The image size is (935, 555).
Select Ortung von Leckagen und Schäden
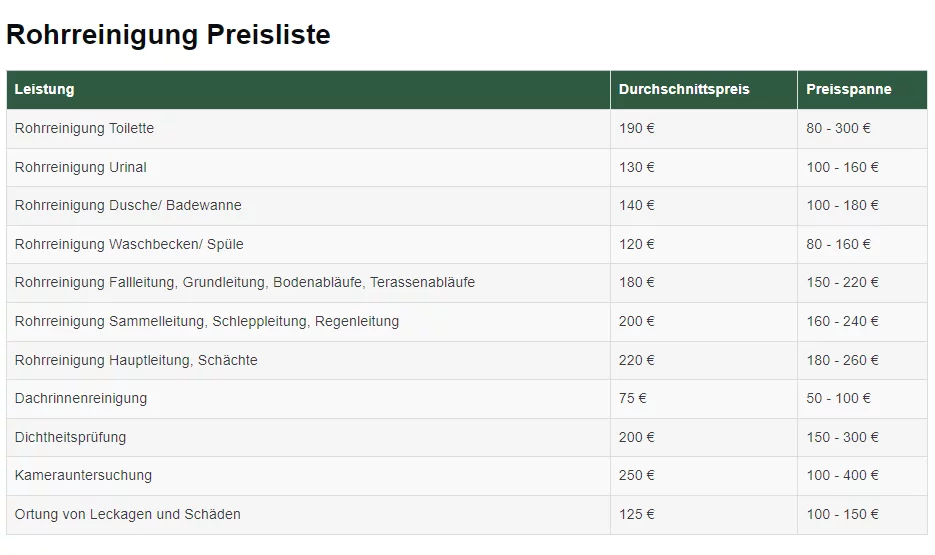pyautogui.click(x=128, y=514)
